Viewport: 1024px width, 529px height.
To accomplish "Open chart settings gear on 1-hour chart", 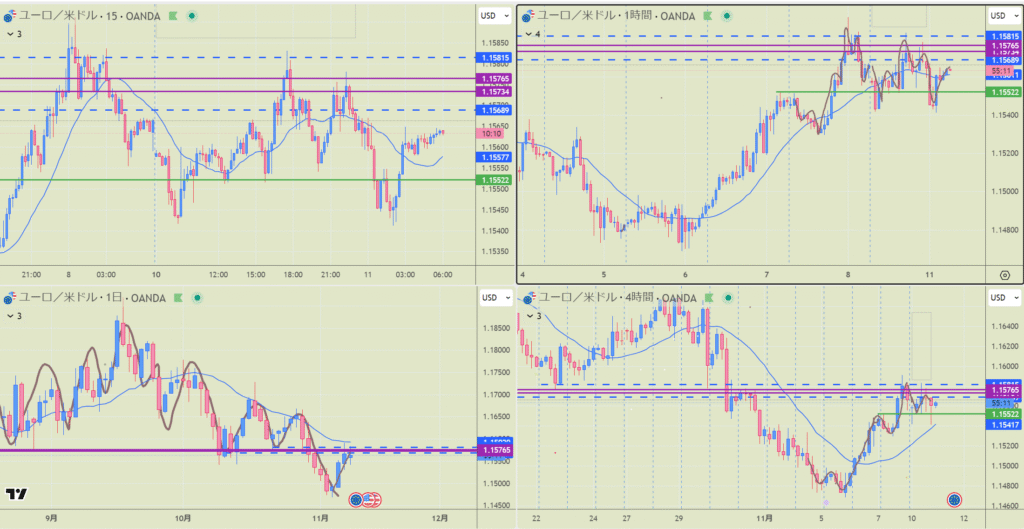I will point(1004,274).
